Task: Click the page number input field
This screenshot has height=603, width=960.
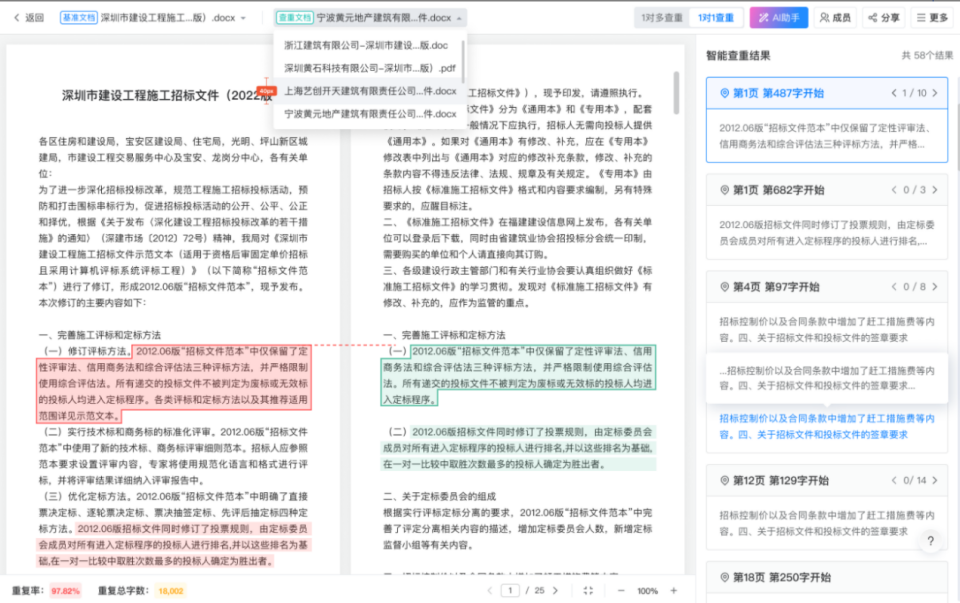Action: [x=510, y=591]
